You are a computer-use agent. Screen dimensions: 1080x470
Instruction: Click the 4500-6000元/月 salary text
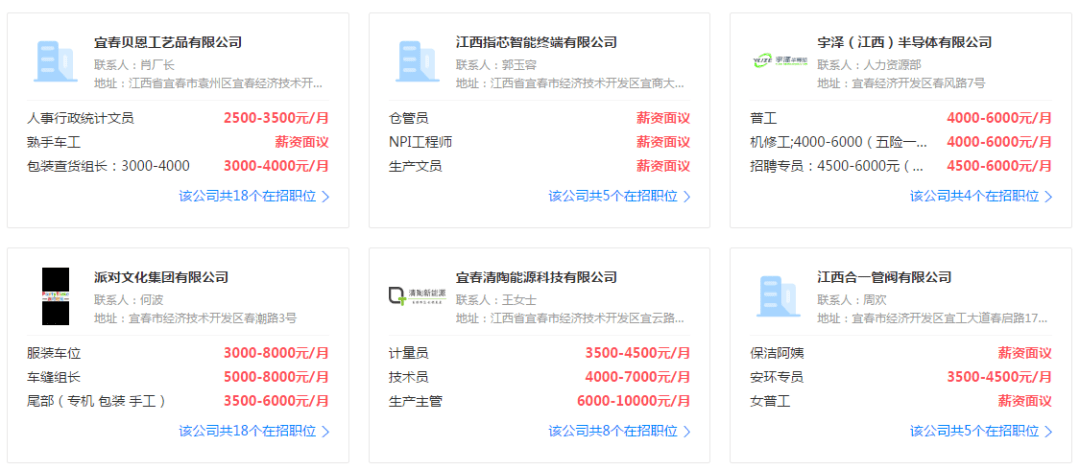[999, 166]
